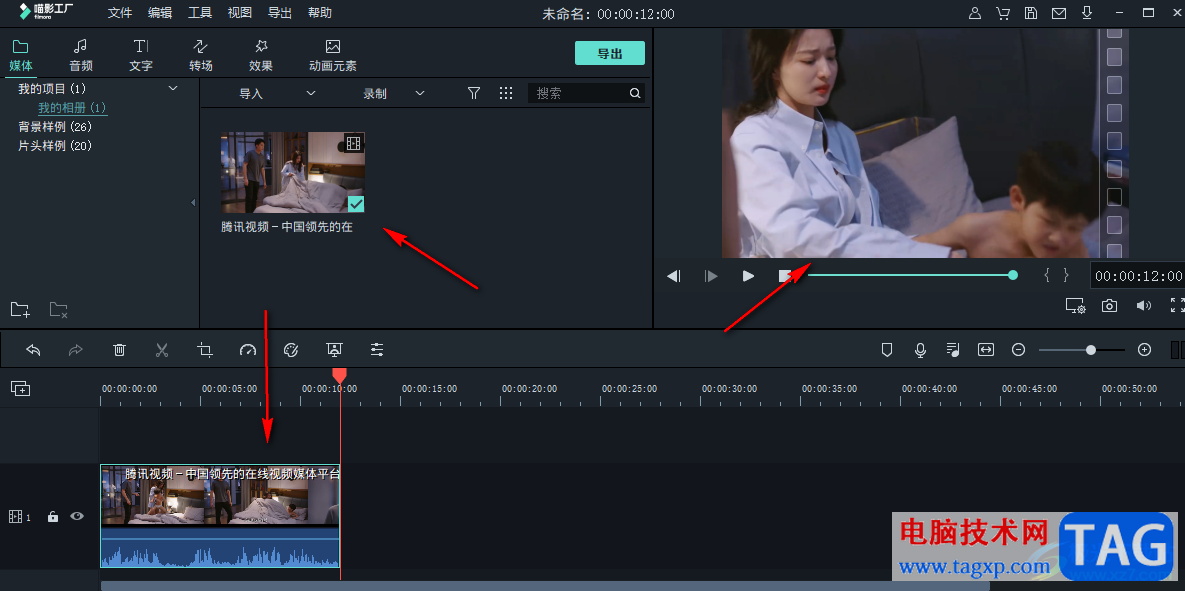1185x591 pixels.
Task: Adjust the preview volume speaker icon
Action: click(x=1143, y=305)
